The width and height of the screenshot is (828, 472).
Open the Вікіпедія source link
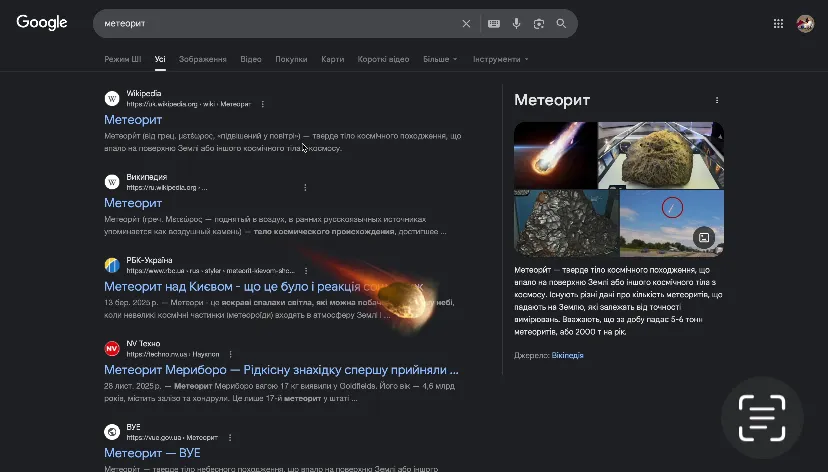(x=567, y=355)
